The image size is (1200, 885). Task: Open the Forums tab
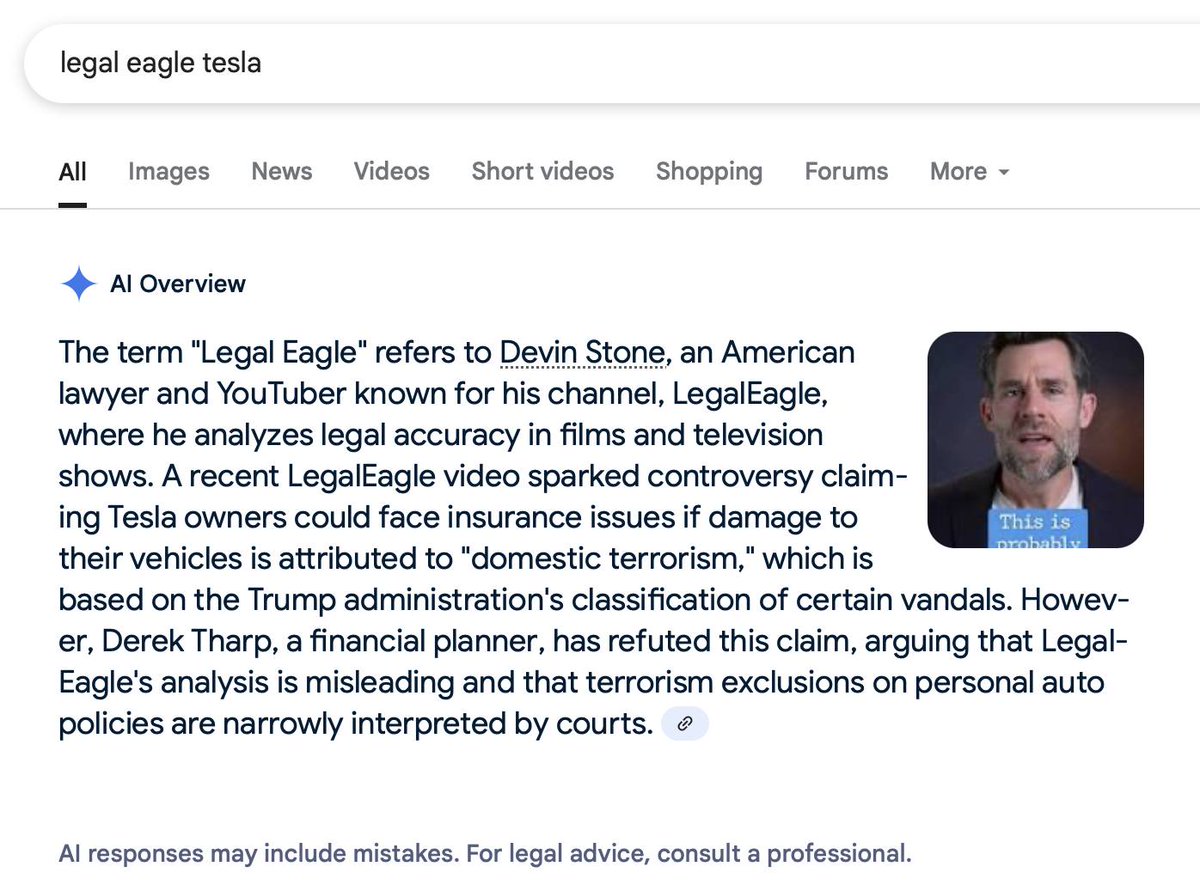[x=846, y=172]
